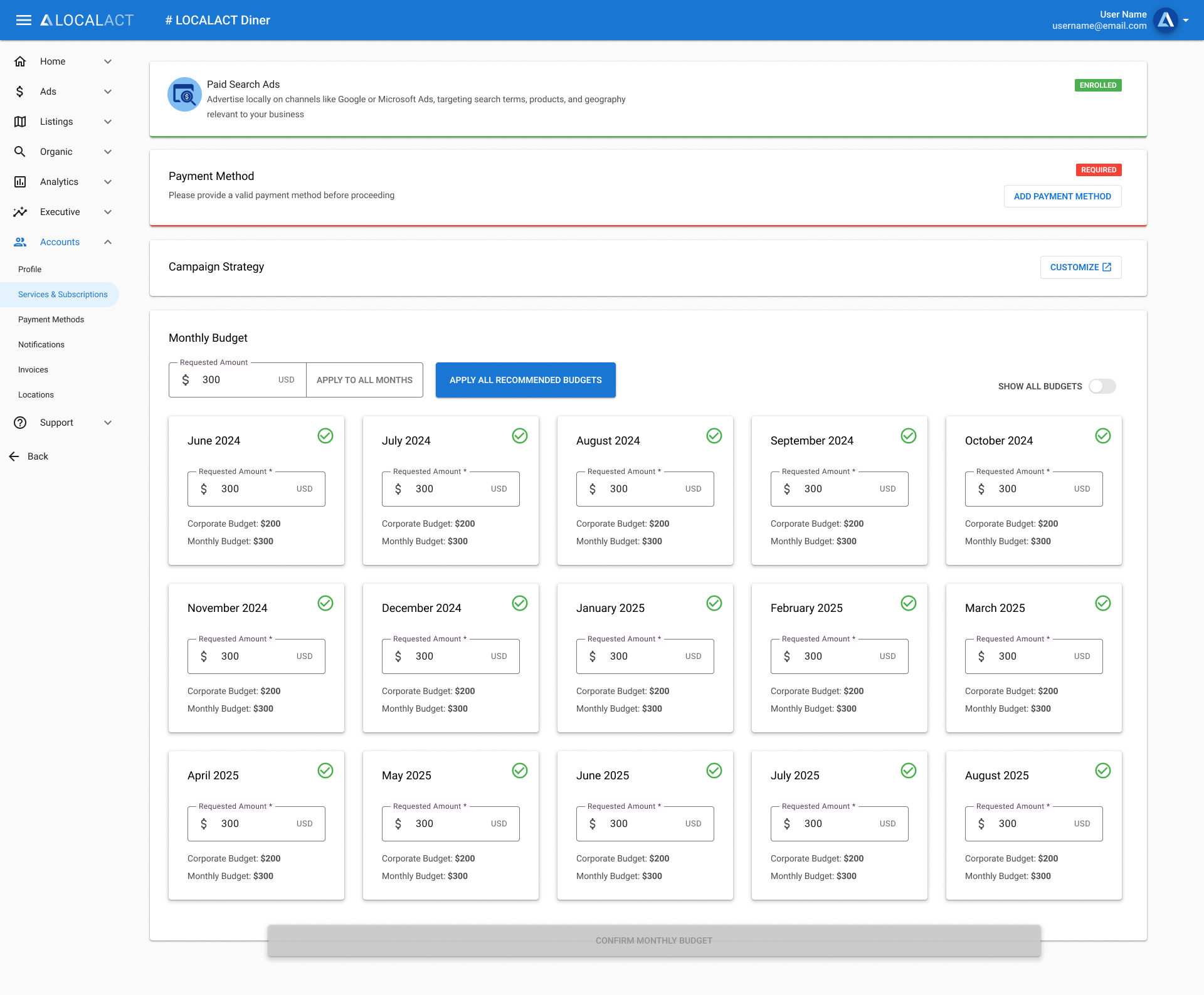
Task: Click the Back arrow icon
Action: (14, 456)
